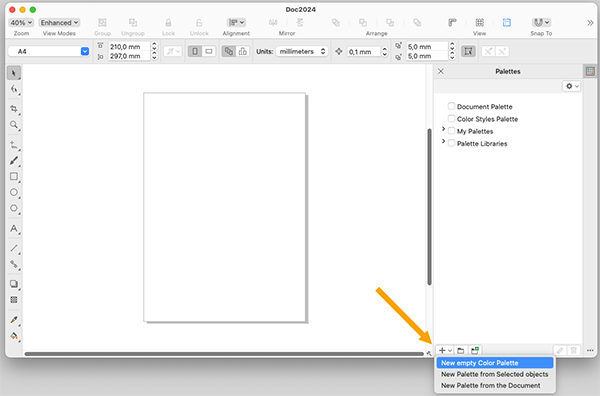The image size is (600, 396).
Task: Select the Pick (arrow) tool
Action: (x=14, y=73)
